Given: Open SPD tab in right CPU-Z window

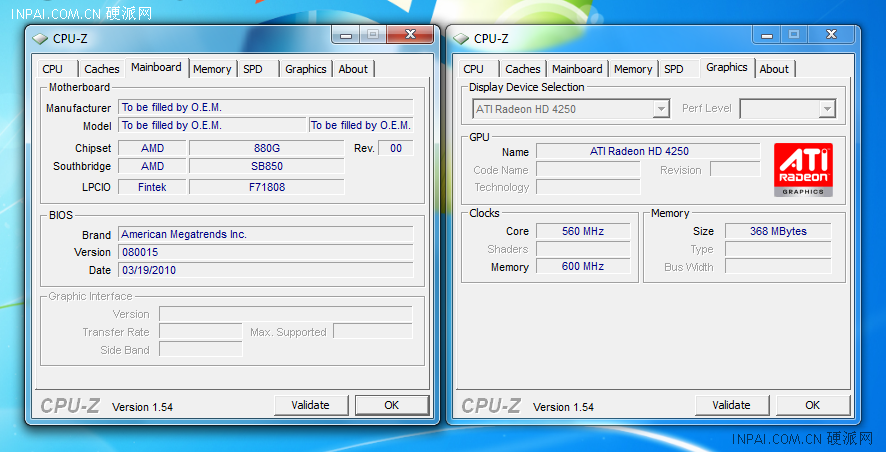Looking at the screenshot, I should point(674,69).
